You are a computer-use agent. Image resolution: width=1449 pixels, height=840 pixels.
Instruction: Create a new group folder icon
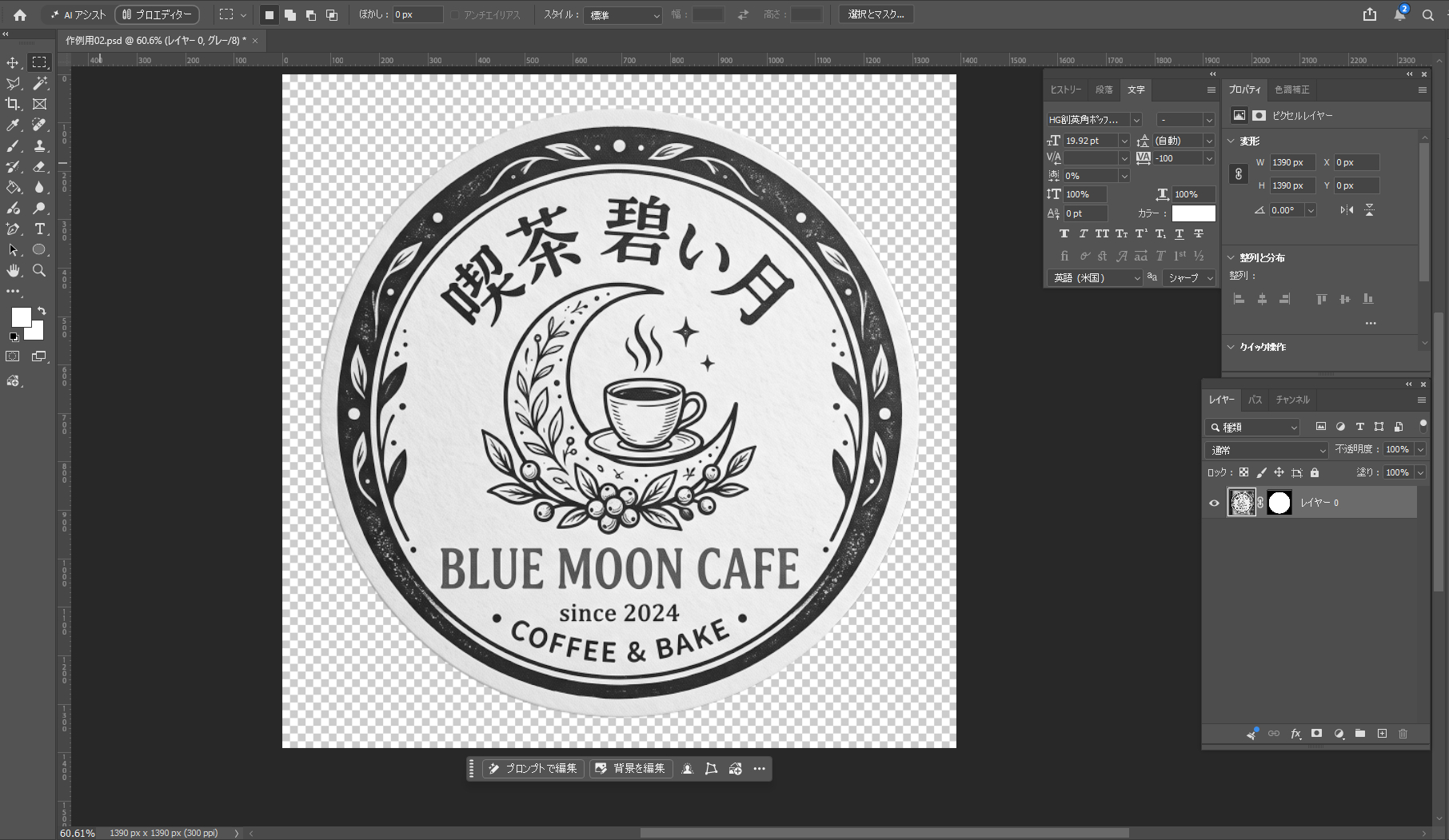tap(1359, 734)
